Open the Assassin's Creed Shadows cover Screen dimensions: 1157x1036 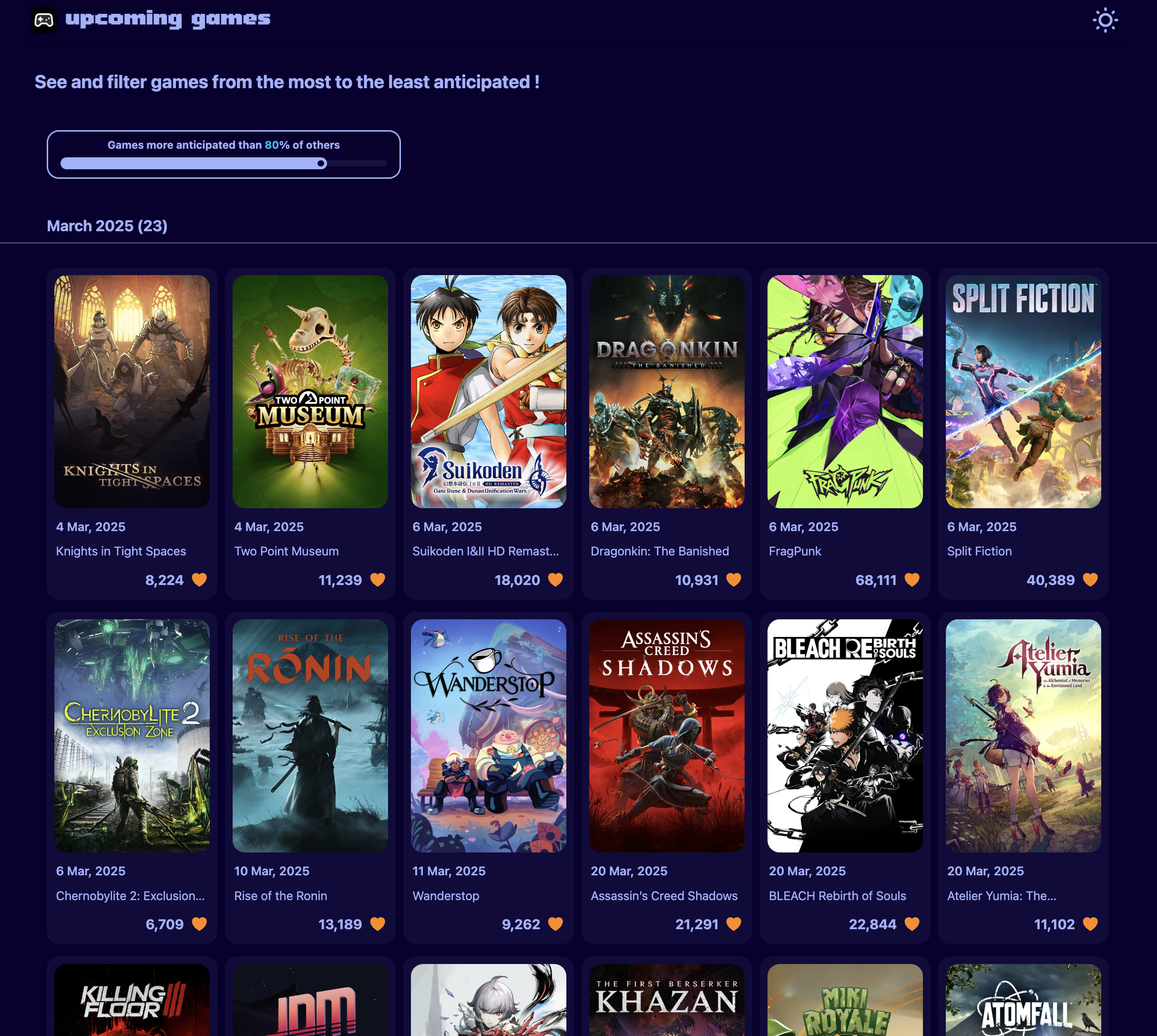pos(666,736)
